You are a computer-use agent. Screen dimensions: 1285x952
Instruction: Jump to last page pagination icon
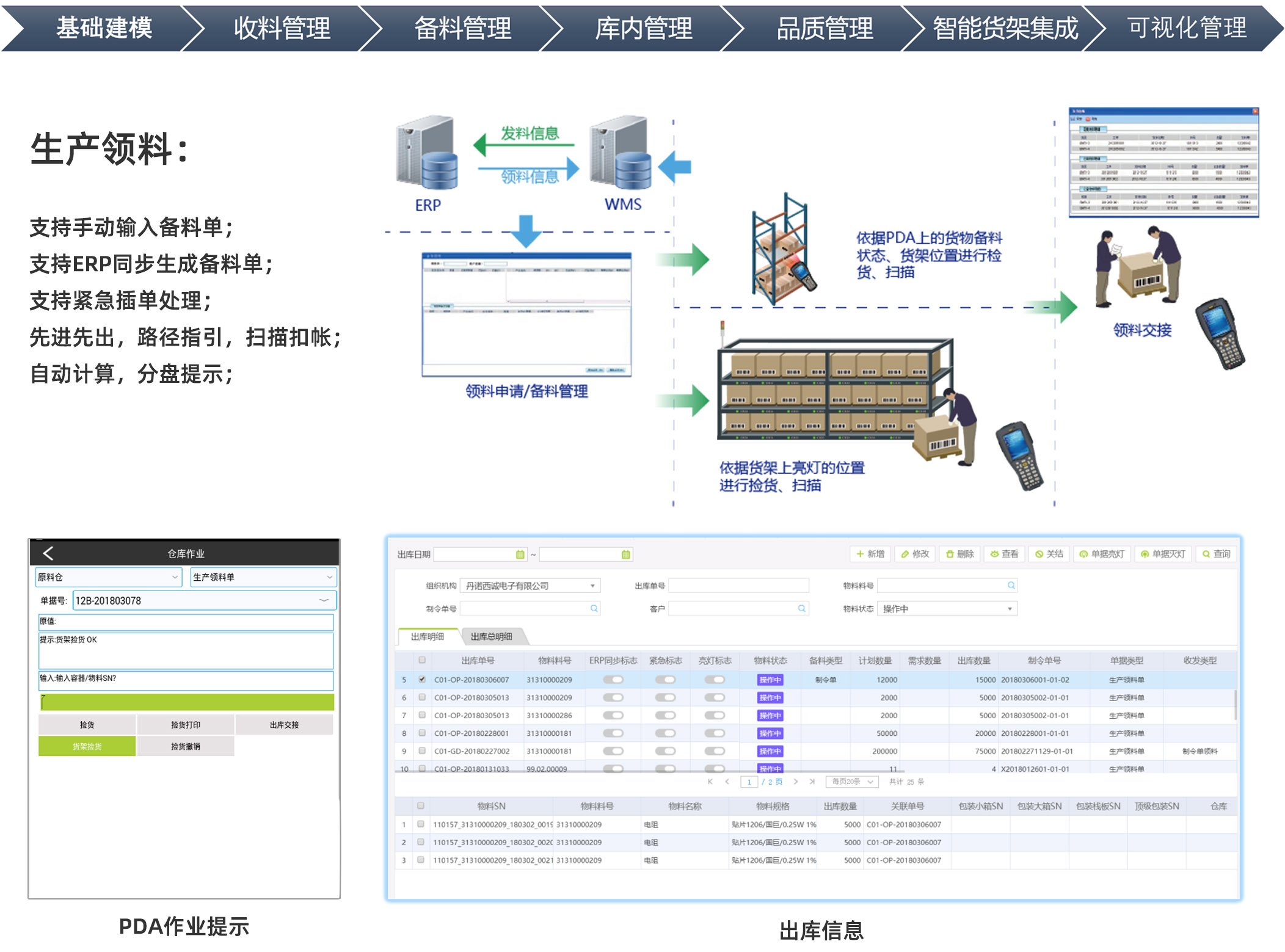click(812, 782)
